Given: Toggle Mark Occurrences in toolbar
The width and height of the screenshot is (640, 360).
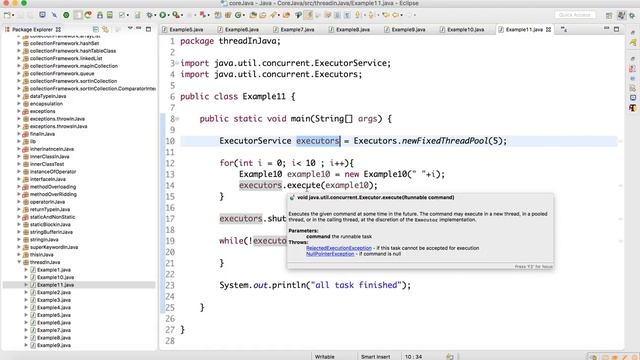Looking at the screenshot, I should pyautogui.click(x=308, y=15).
